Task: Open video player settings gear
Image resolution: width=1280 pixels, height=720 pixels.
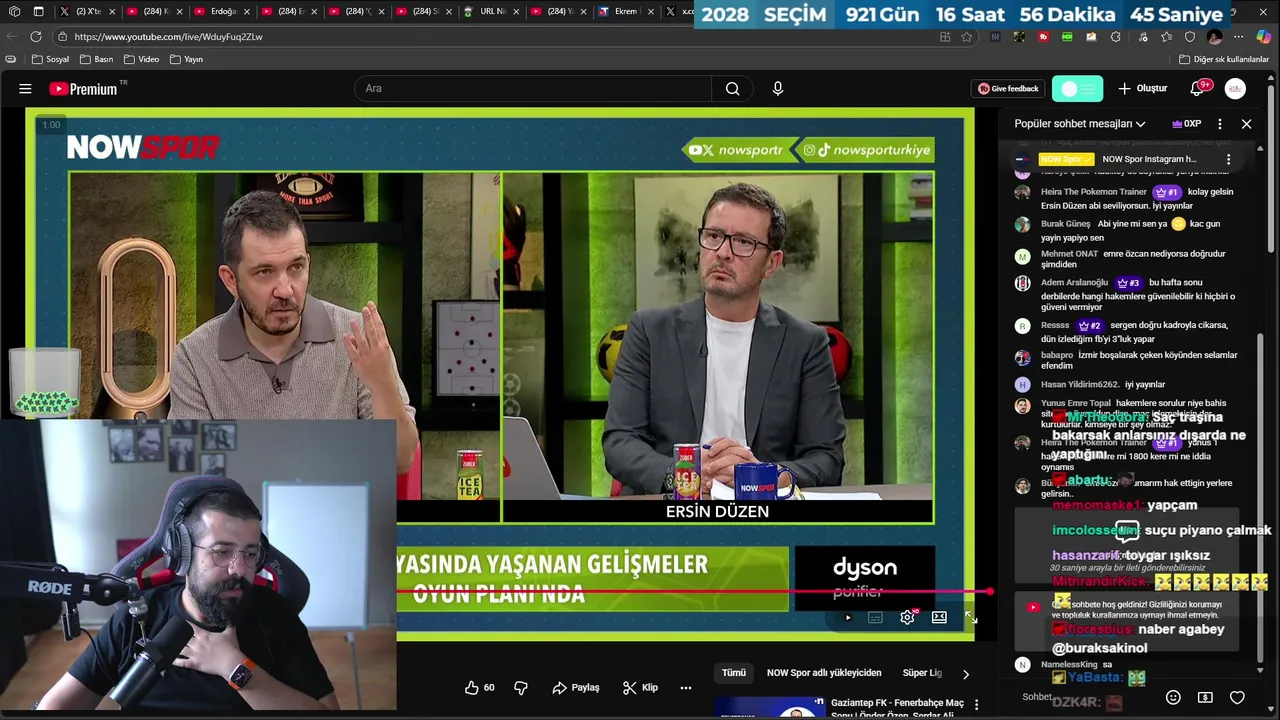Action: pos(908,617)
